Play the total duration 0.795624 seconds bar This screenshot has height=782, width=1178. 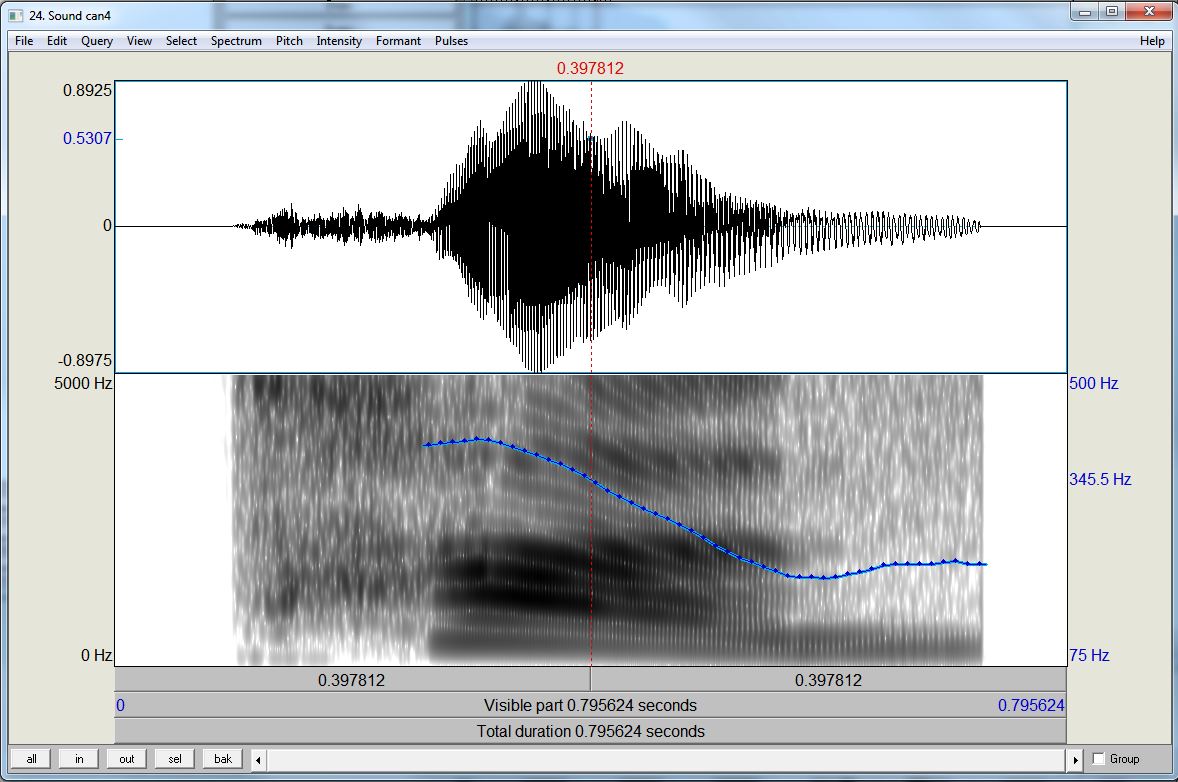[x=591, y=731]
